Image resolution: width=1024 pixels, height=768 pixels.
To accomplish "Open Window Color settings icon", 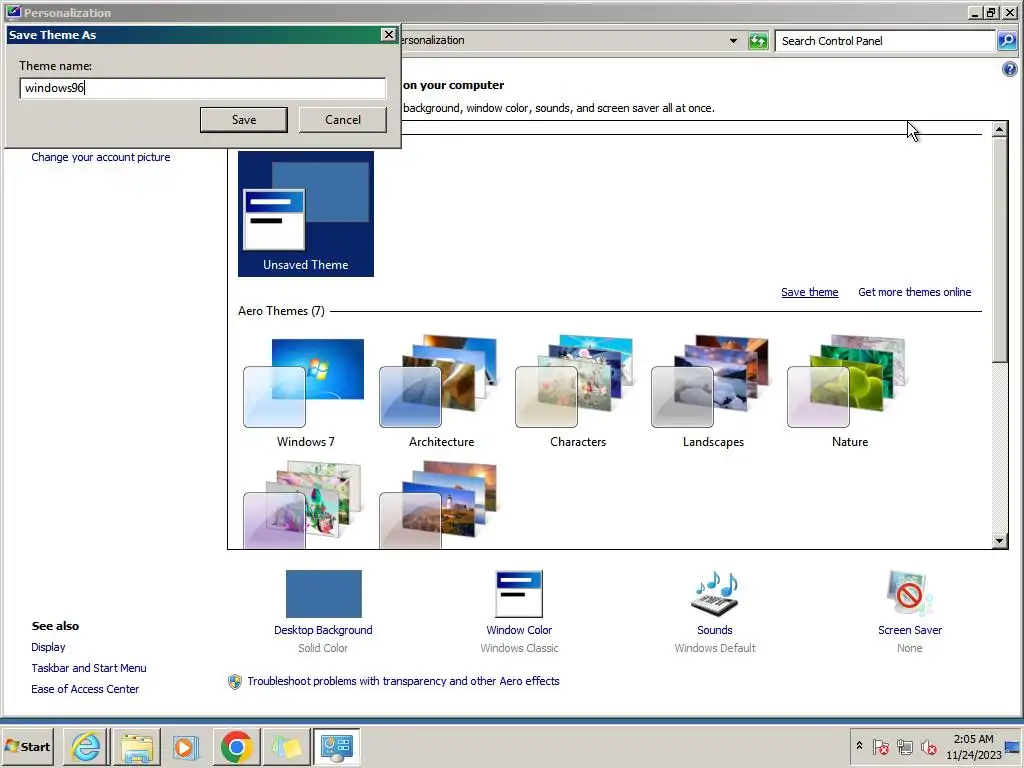I will pos(519,594).
